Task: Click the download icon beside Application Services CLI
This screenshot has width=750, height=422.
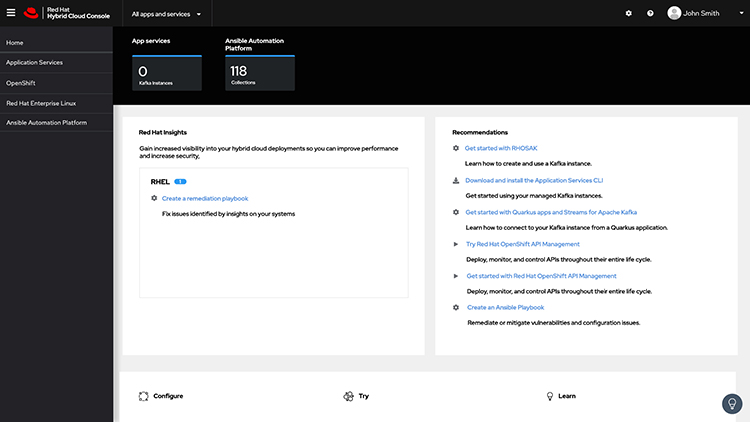Action: (456, 180)
